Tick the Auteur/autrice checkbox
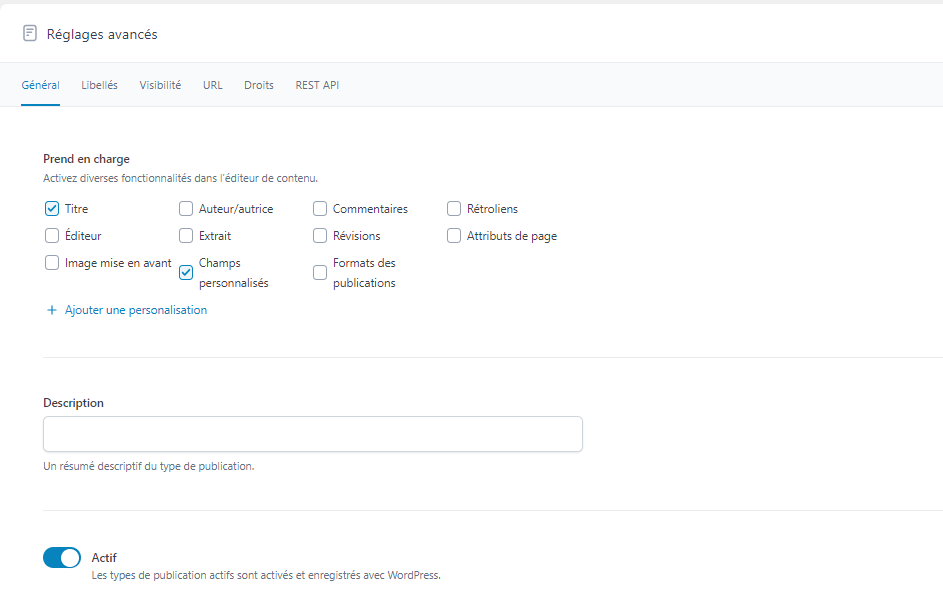Screen dimensions: 943x614 click(186, 209)
